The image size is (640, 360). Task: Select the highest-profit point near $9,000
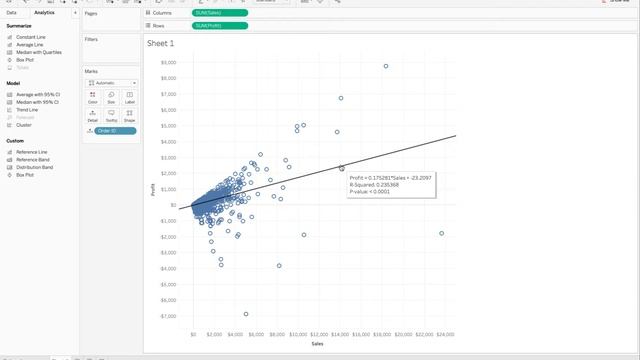(386, 66)
